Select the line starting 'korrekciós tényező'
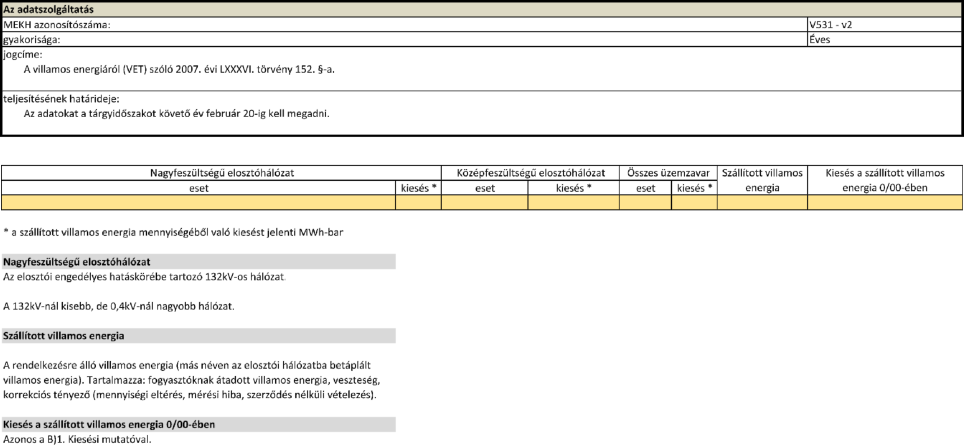 click(189, 395)
